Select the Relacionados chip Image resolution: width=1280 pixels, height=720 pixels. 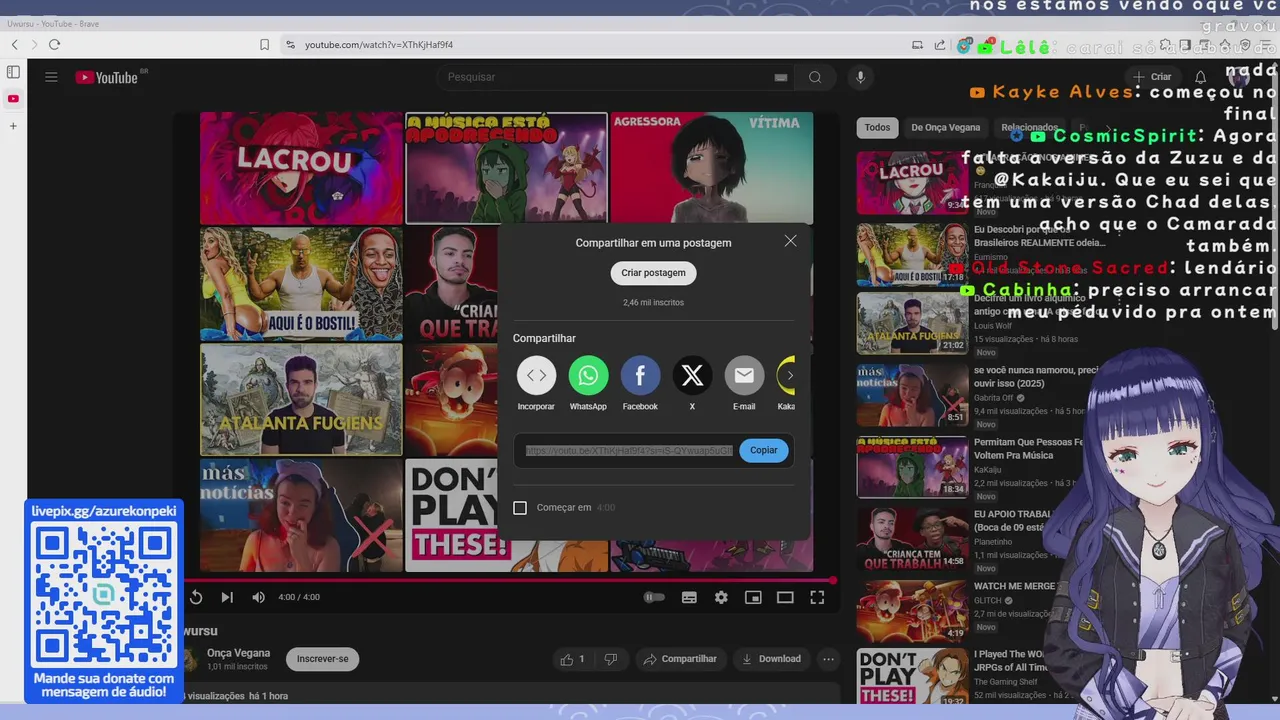(1029, 127)
